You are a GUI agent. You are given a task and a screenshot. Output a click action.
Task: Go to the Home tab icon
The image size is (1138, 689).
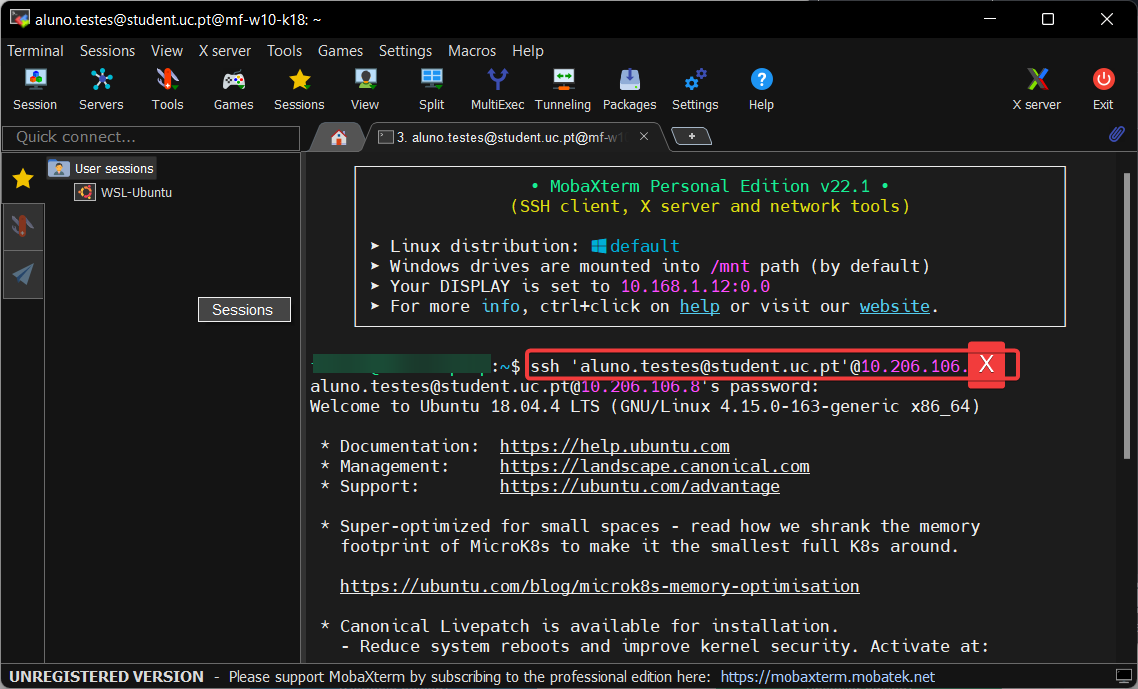(338, 137)
